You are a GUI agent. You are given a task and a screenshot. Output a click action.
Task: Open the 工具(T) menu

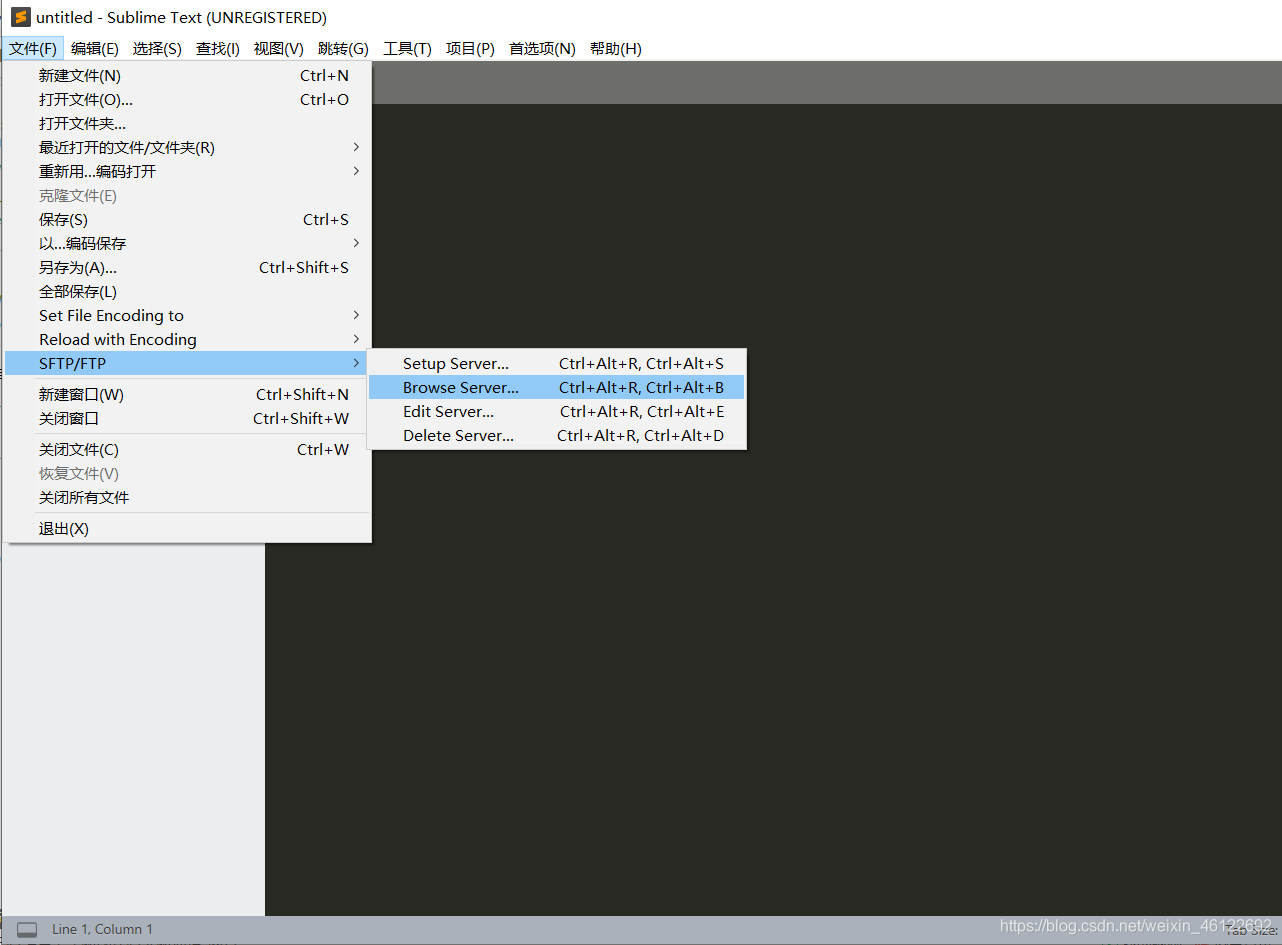tap(407, 48)
